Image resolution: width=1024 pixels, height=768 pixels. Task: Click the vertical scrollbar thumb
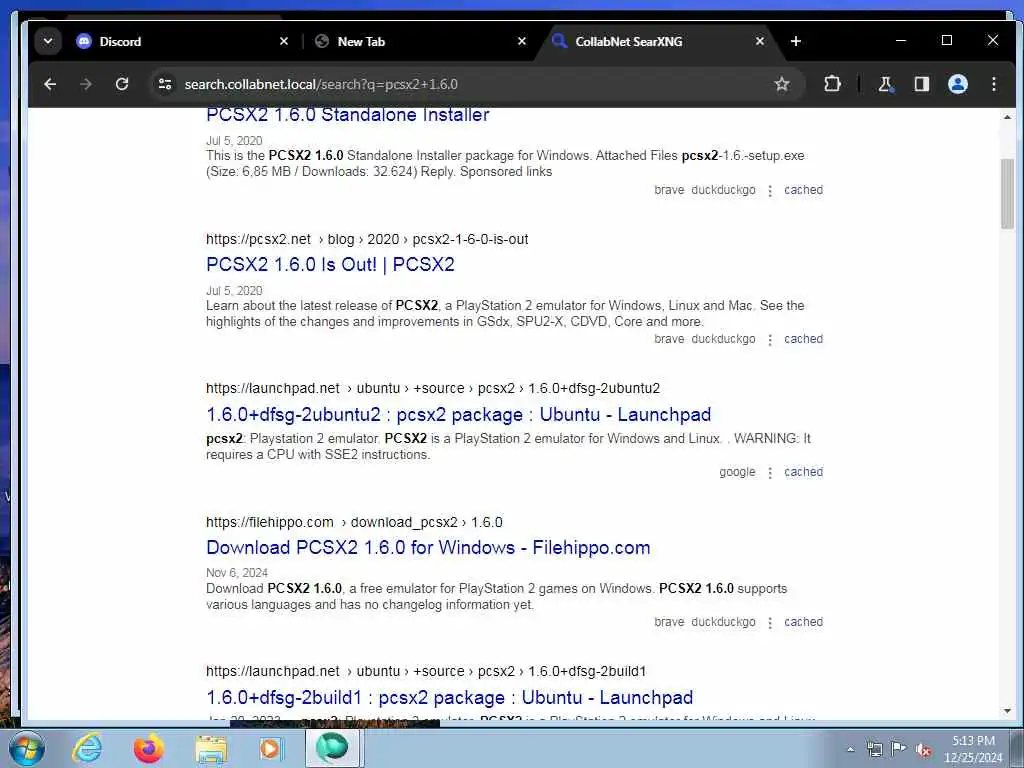click(x=1007, y=194)
